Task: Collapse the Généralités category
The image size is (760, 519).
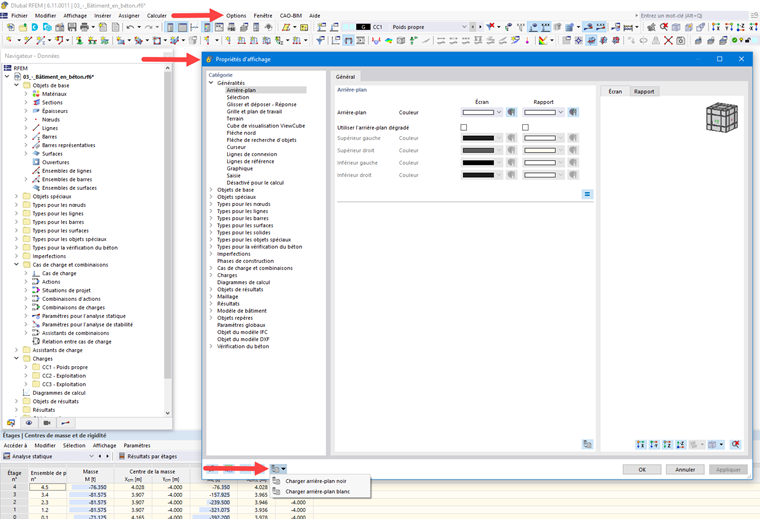Action: coord(211,83)
